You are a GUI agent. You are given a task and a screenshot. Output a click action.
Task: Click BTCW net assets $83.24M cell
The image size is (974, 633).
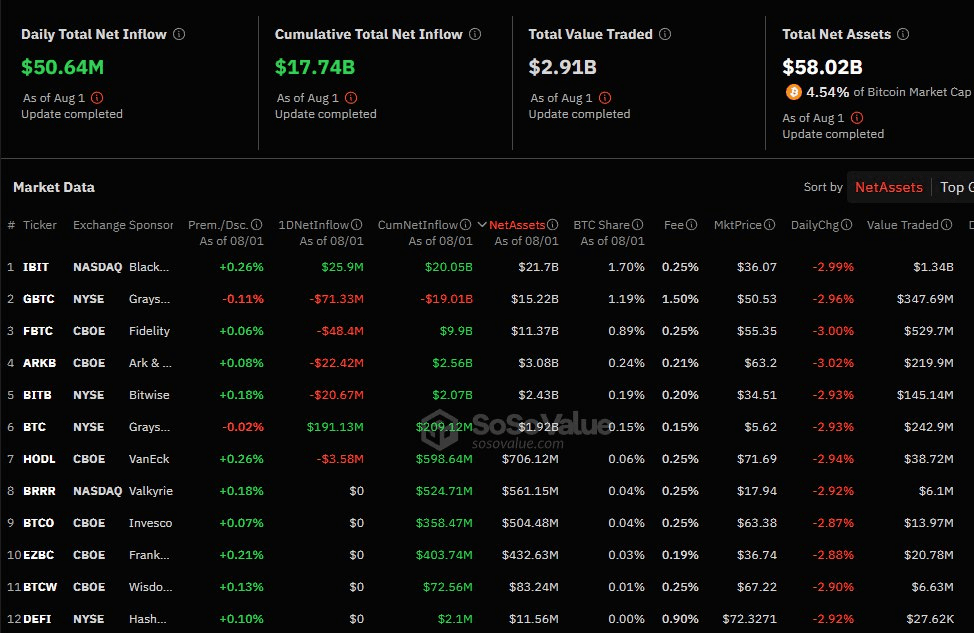pyautogui.click(x=534, y=587)
